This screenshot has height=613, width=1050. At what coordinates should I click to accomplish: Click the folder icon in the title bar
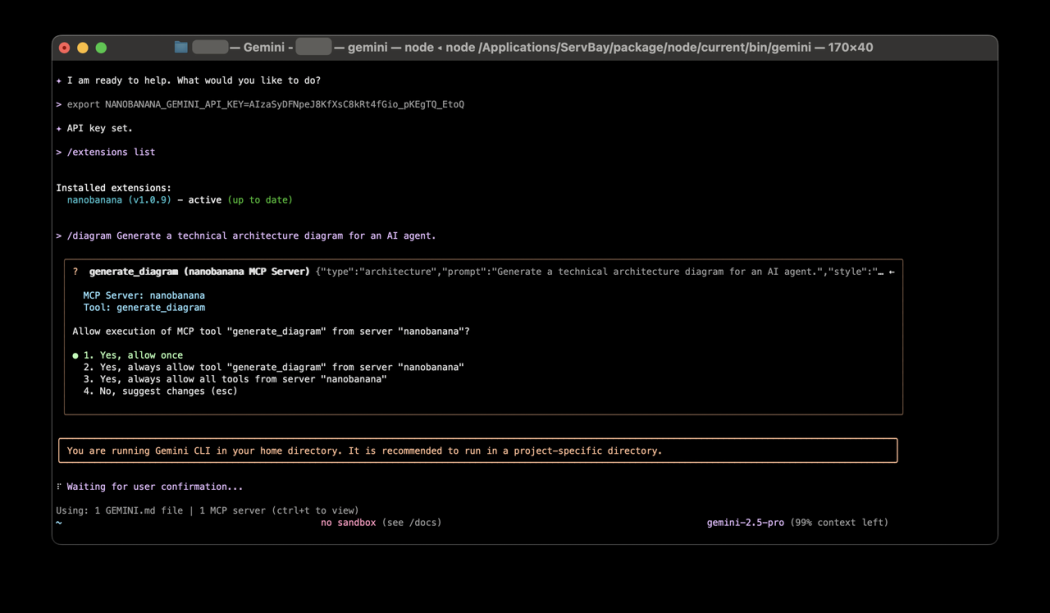click(x=181, y=47)
